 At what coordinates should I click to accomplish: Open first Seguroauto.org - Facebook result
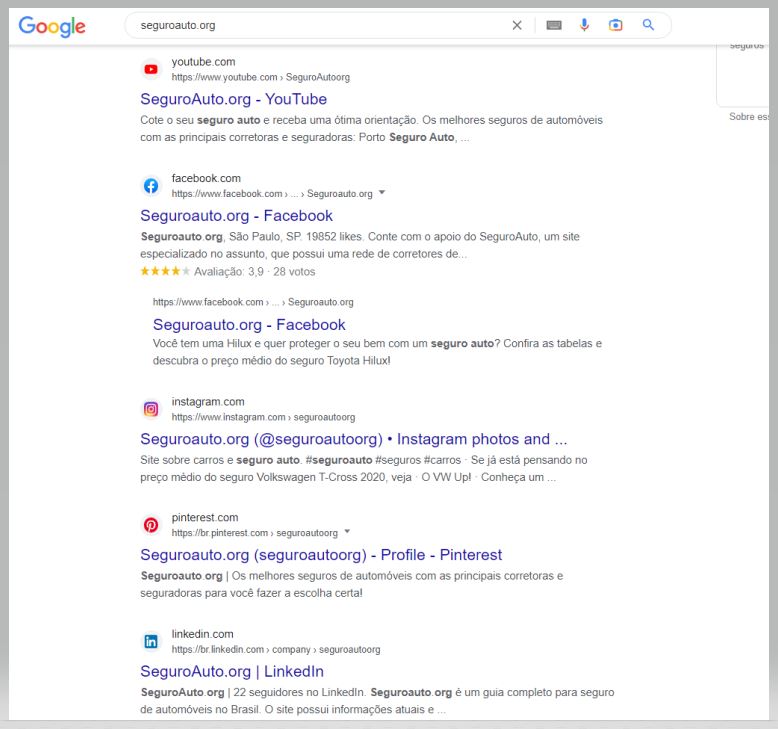236,216
